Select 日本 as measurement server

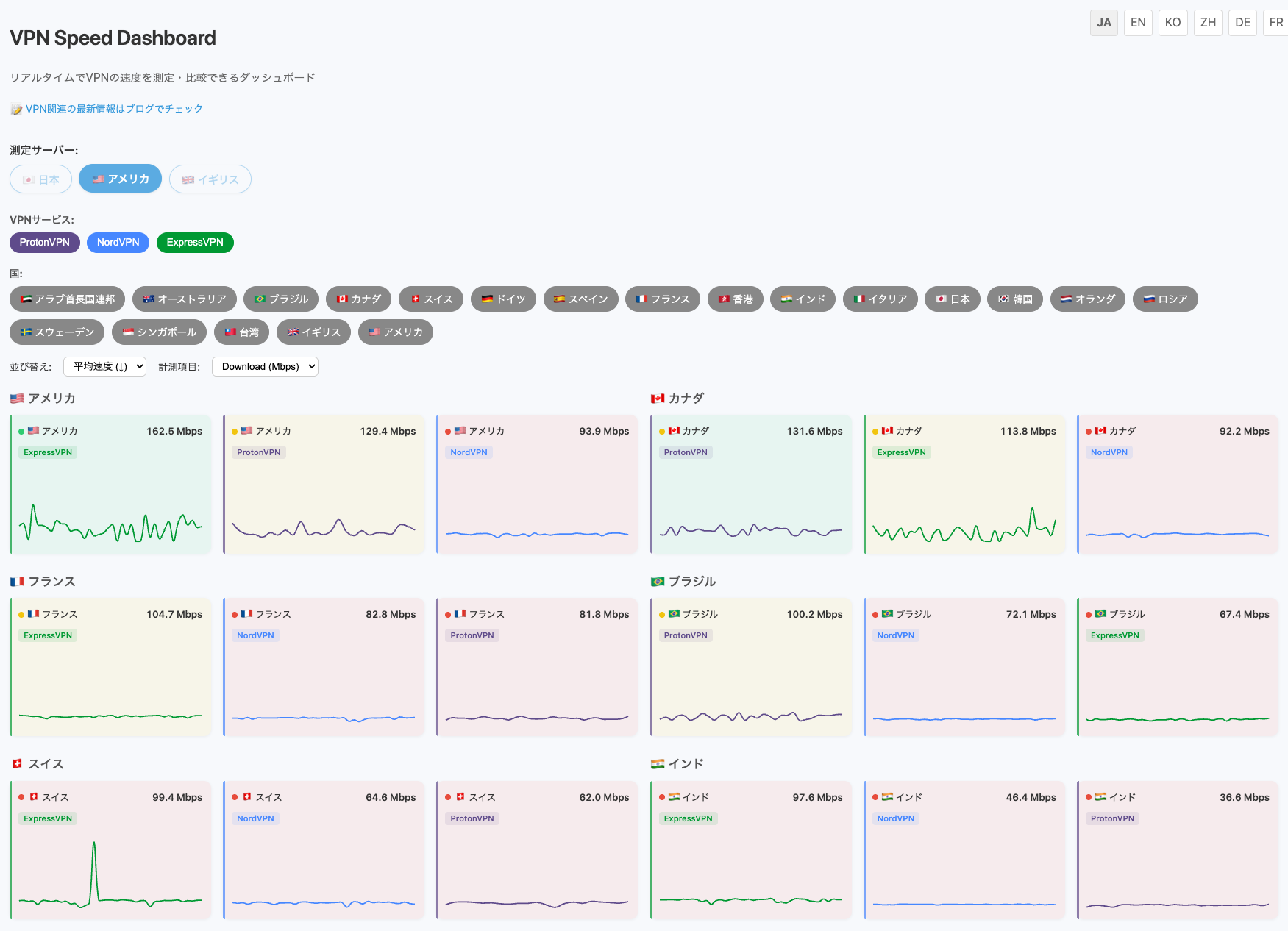40,179
